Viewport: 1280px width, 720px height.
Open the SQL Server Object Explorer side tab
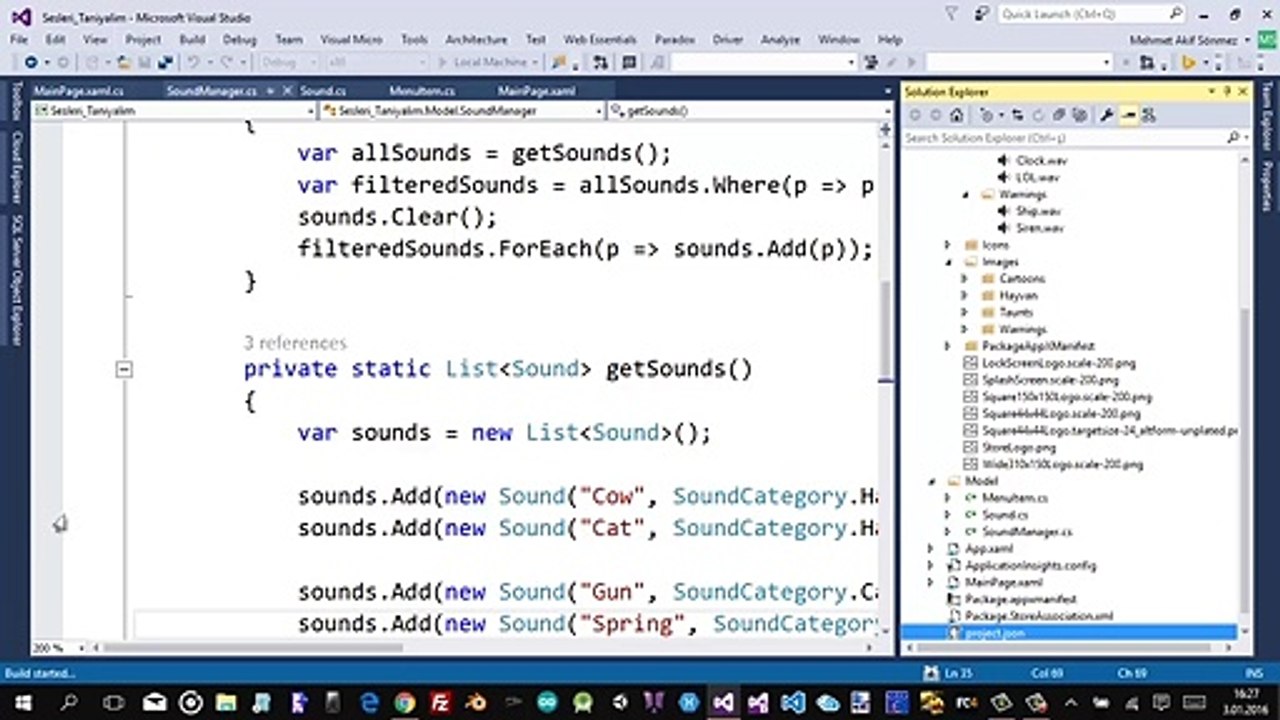click(16, 279)
